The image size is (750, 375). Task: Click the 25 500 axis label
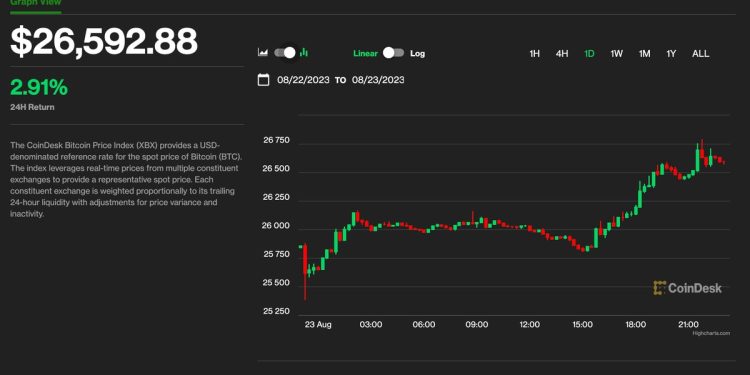click(276, 283)
